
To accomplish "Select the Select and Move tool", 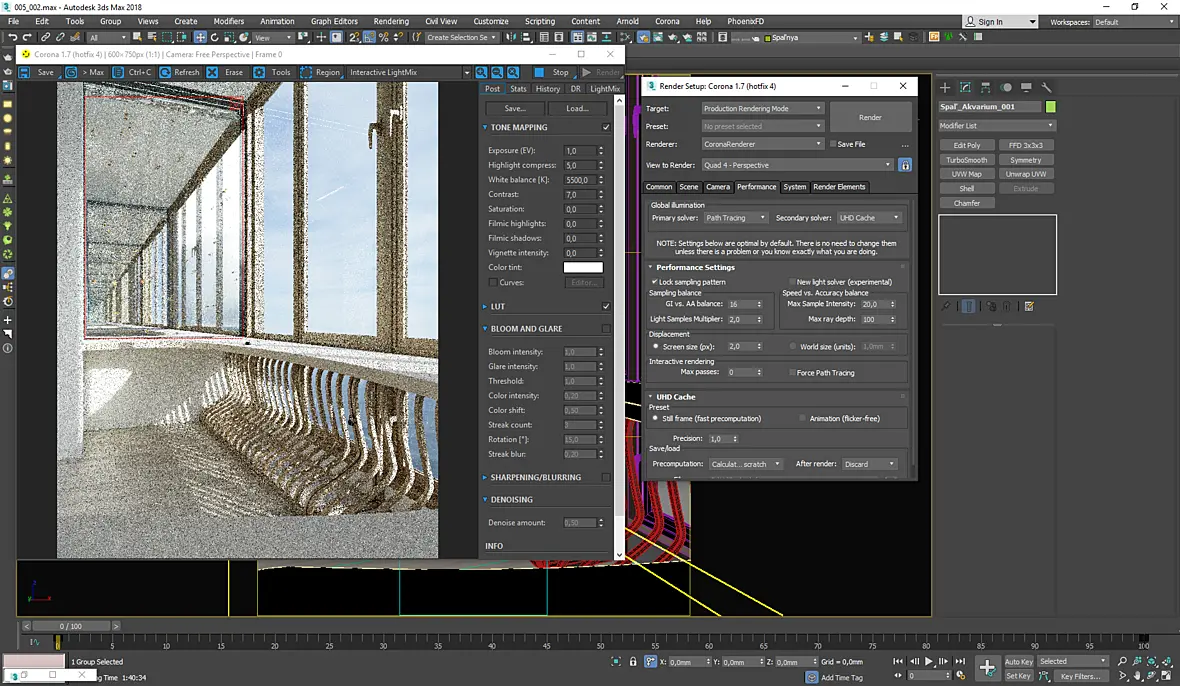I will 200,37.
